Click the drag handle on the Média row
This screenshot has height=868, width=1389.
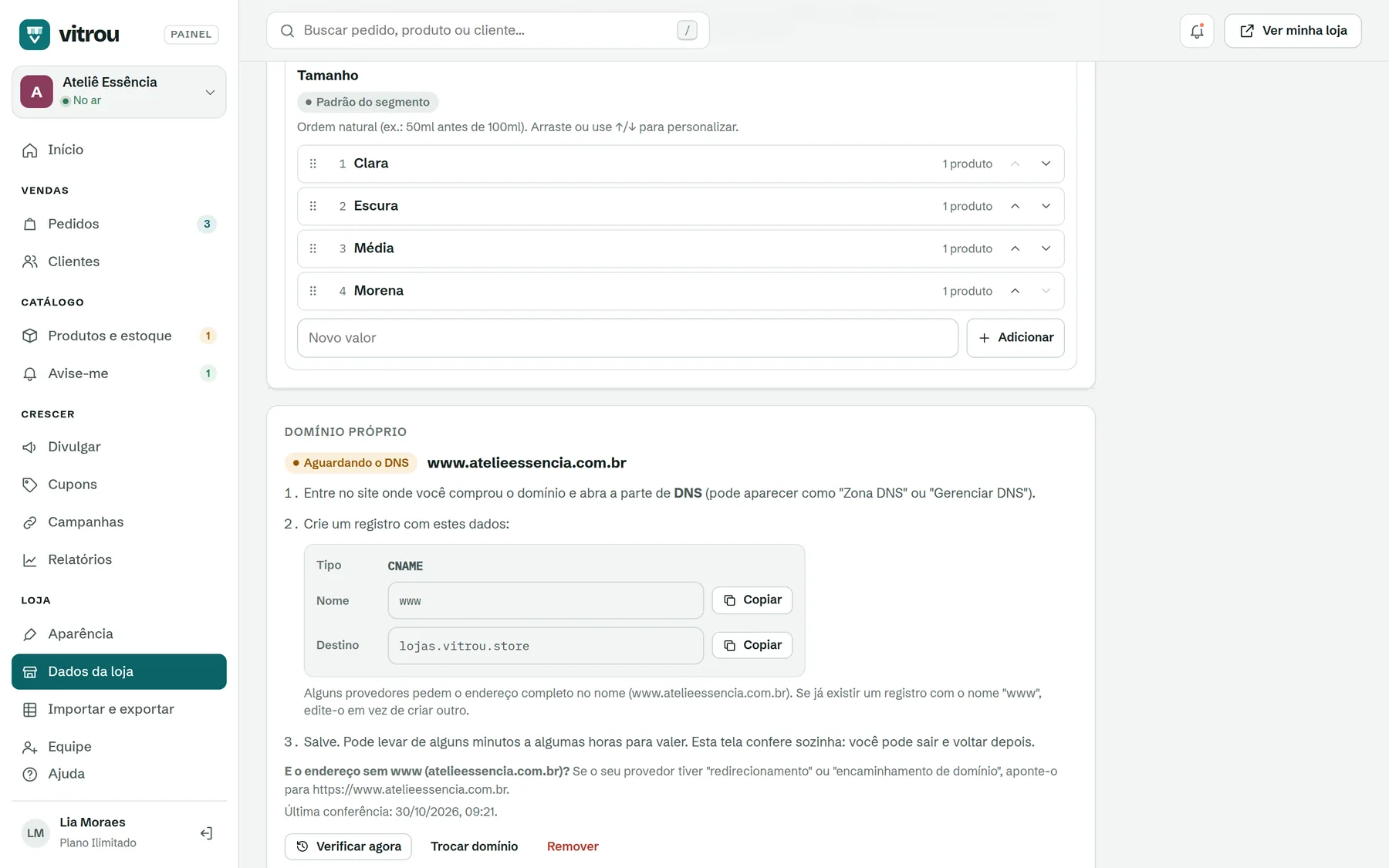pos(313,248)
